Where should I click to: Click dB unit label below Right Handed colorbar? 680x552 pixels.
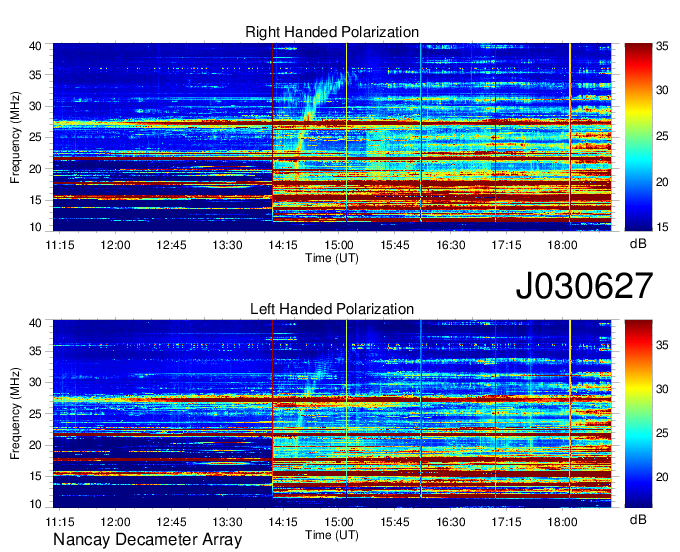(x=638, y=243)
